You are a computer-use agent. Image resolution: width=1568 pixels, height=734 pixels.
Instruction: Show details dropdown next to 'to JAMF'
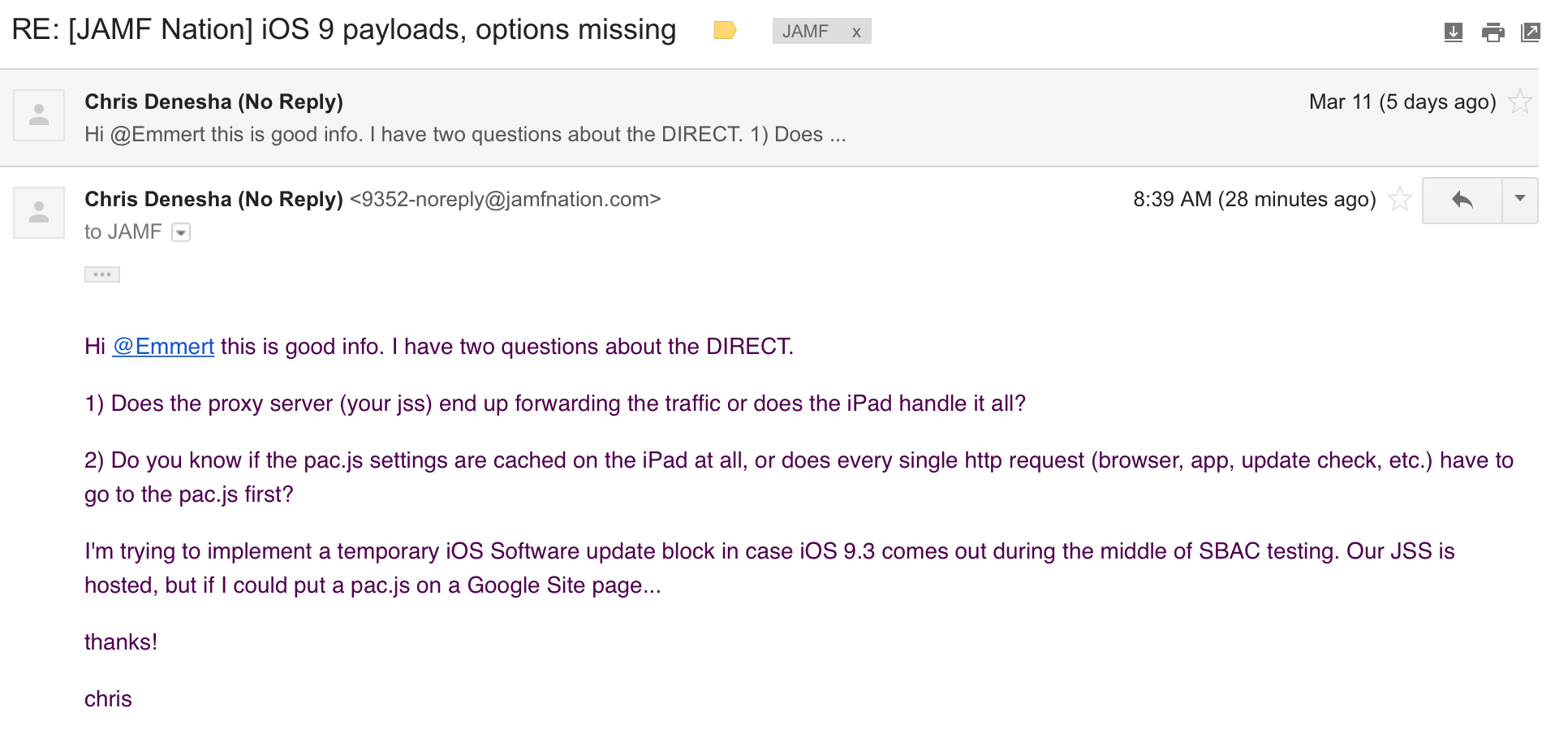tap(182, 233)
